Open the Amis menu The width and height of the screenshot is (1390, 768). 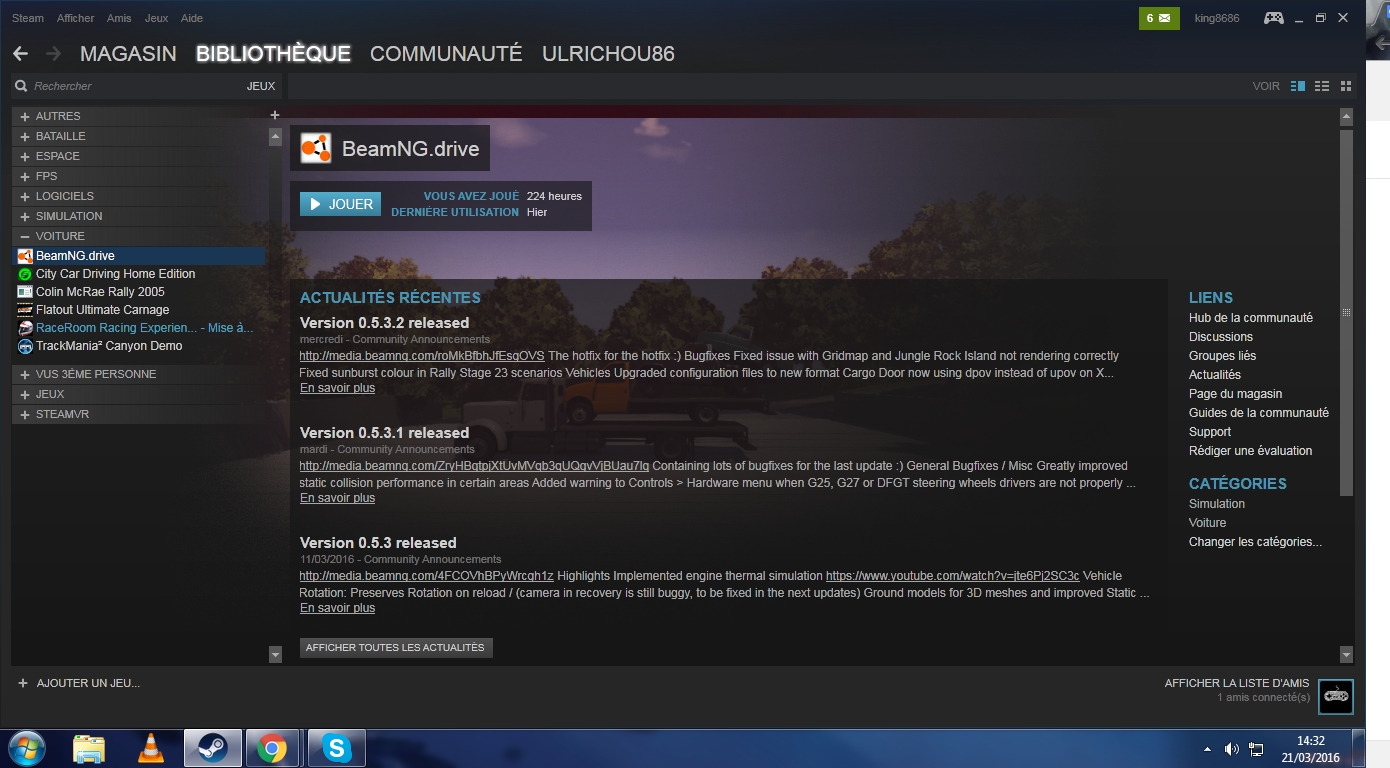click(119, 18)
